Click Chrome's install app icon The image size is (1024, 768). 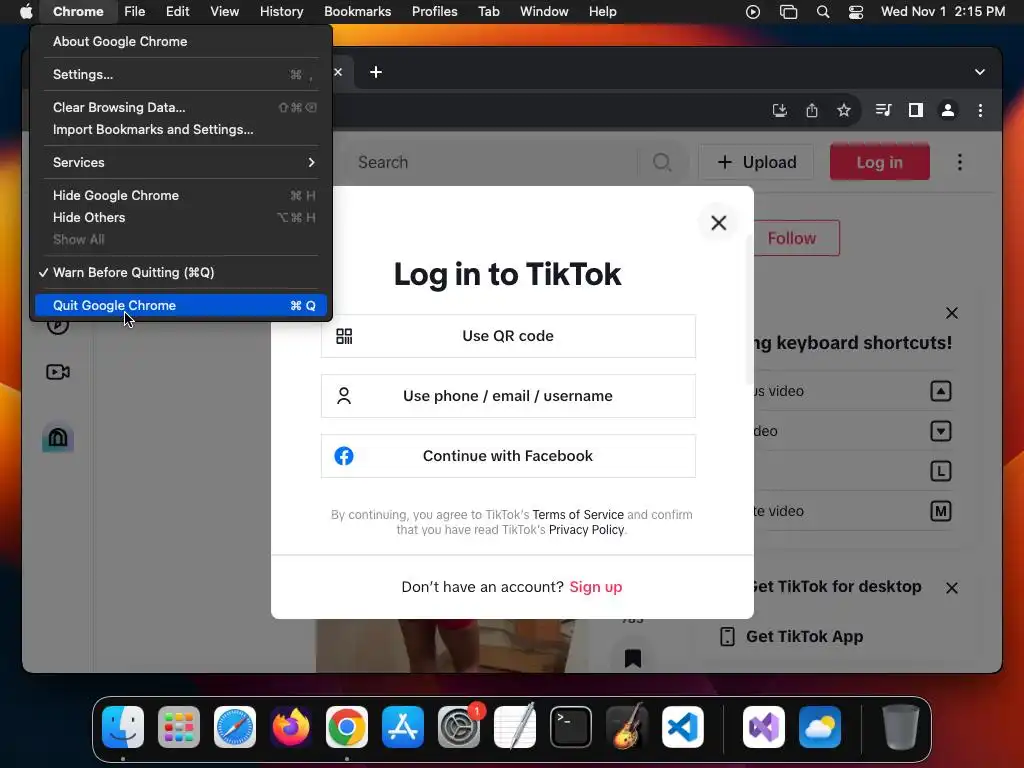pos(780,110)
